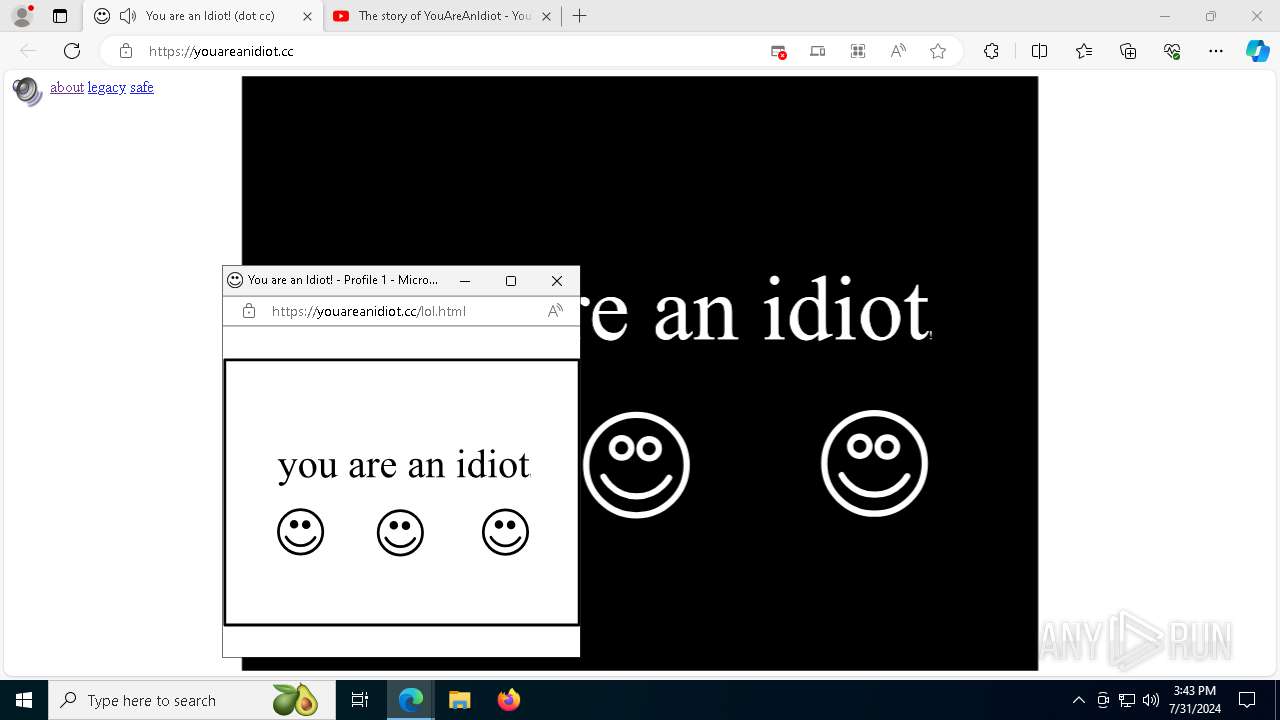The height and width of the screenshot is (720, 1280).
Task: Open the apps/QR icon in the address bar
Action: [x=858, y=51]
